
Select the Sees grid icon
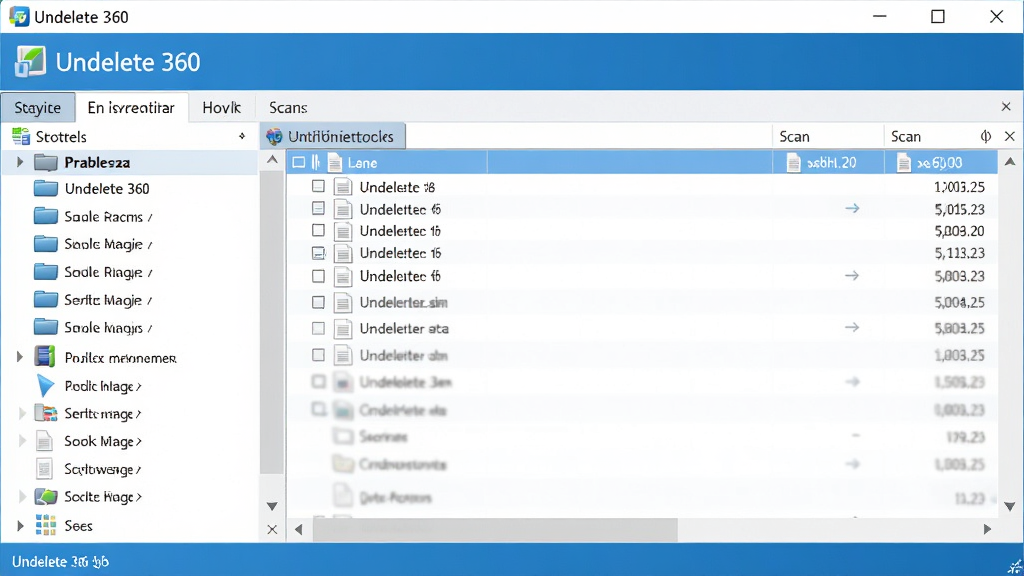[x=46, y=525]
